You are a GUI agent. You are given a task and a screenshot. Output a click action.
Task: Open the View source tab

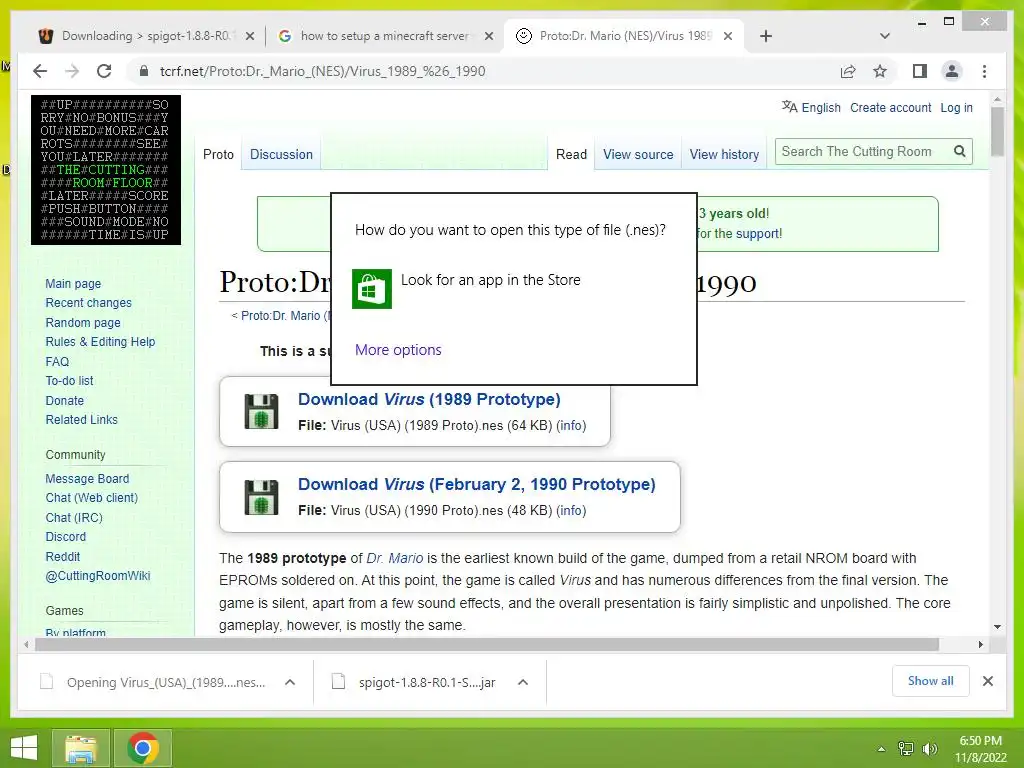[x=638, y=154]
